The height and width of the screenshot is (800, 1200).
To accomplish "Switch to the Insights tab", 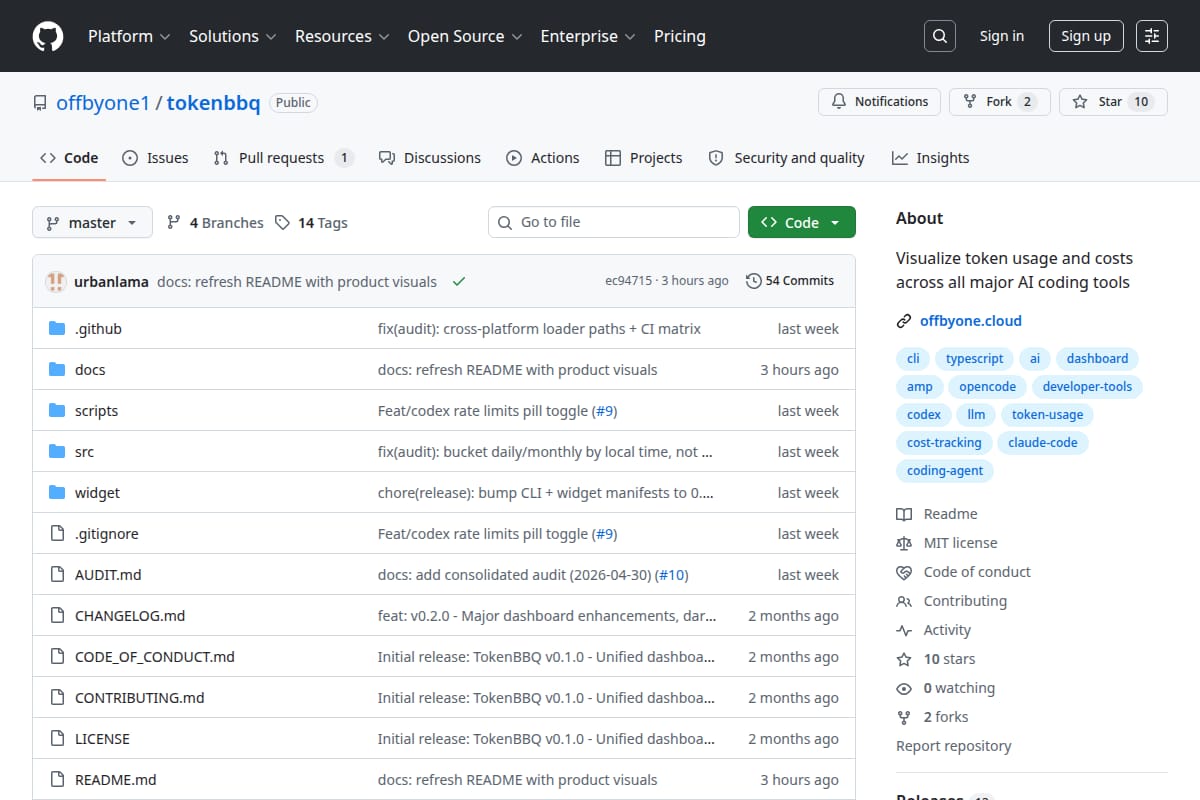I will [x=931, y=158].
